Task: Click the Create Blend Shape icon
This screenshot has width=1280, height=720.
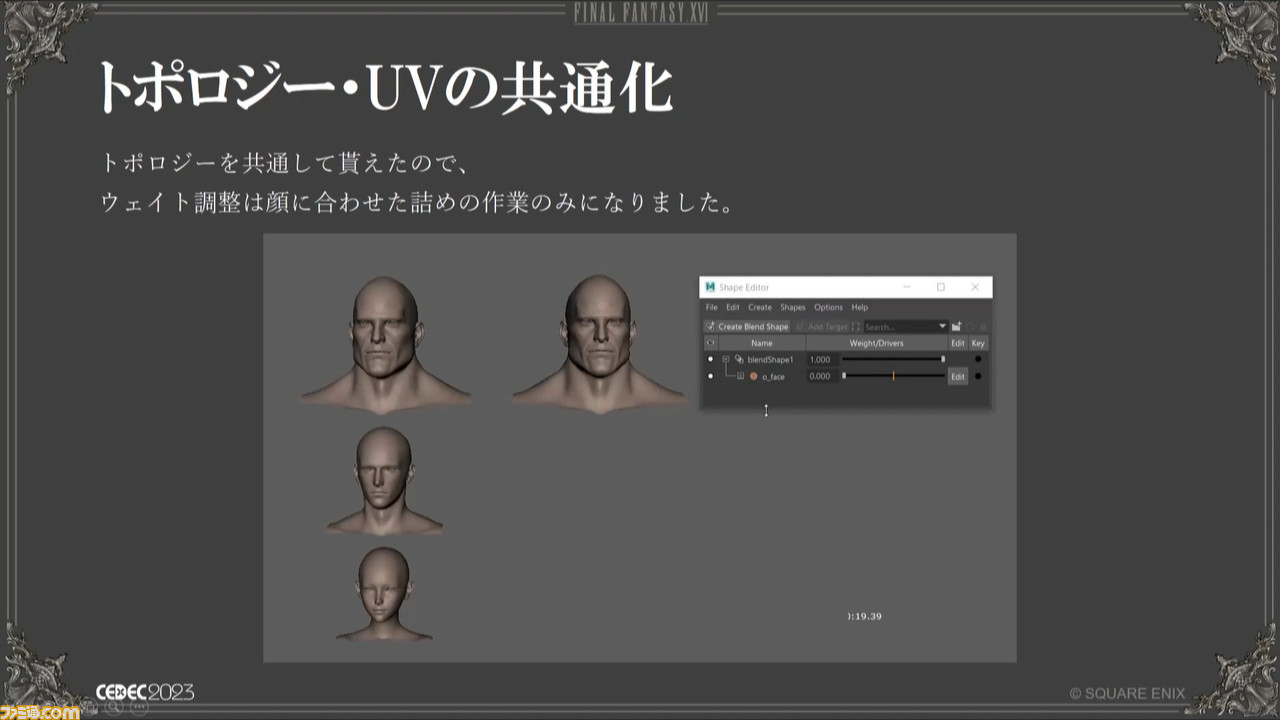Action: (x=710, y=326)
